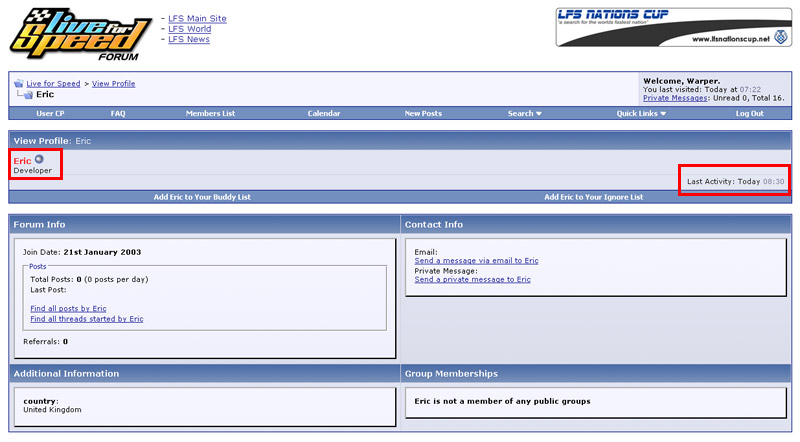Click the Welcome, Warper. text
The width and height of the screenshot is (800, 442).
pos(681,81)
